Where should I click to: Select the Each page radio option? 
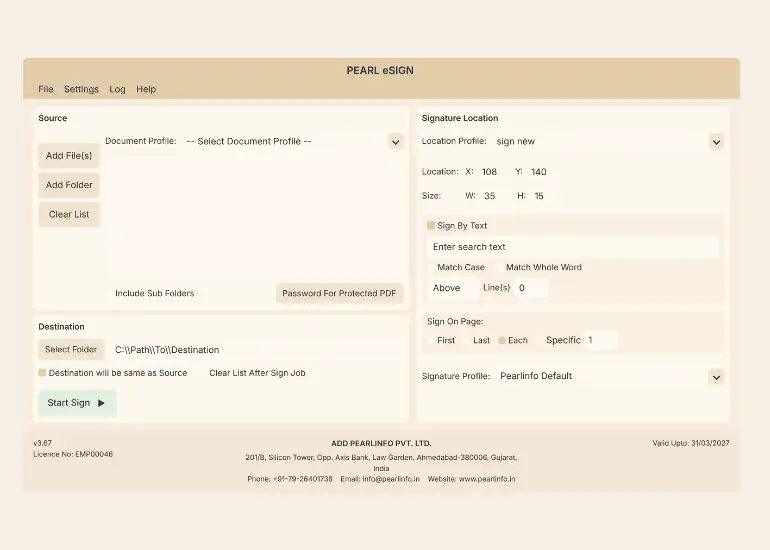tap(502, 340)
